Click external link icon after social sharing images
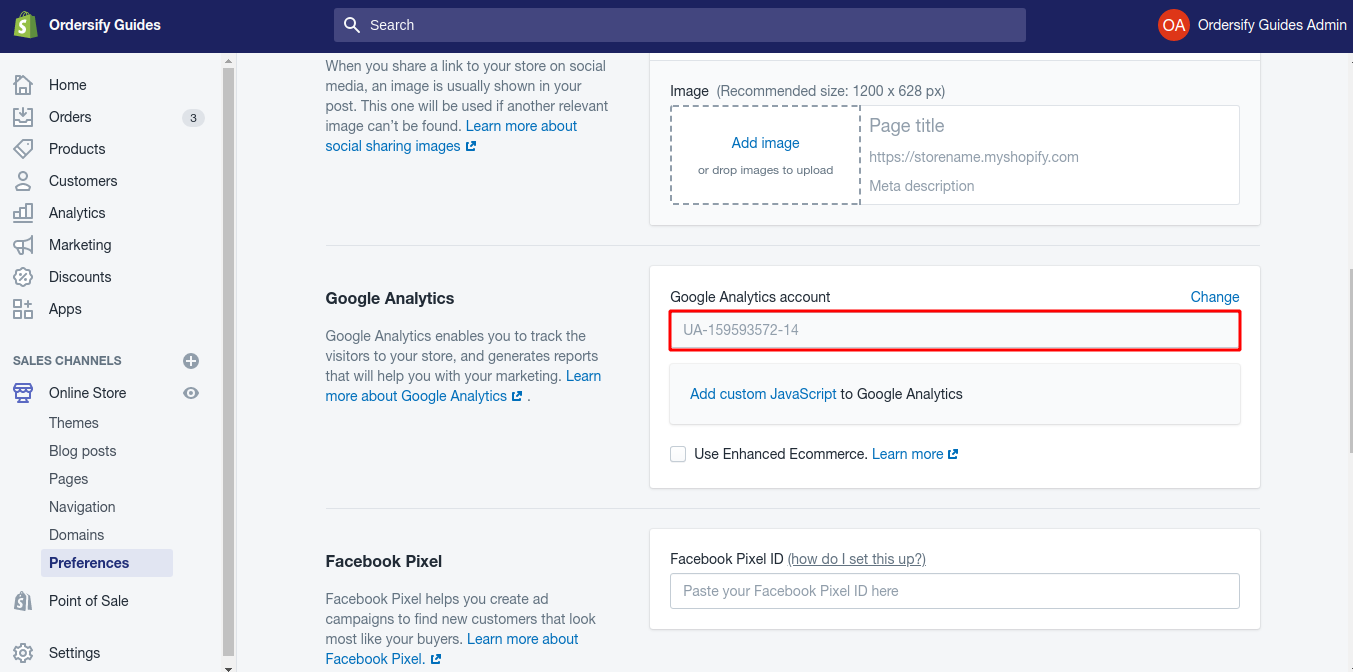This screenshot has width=1353, height=672. (x=471, y=146)
